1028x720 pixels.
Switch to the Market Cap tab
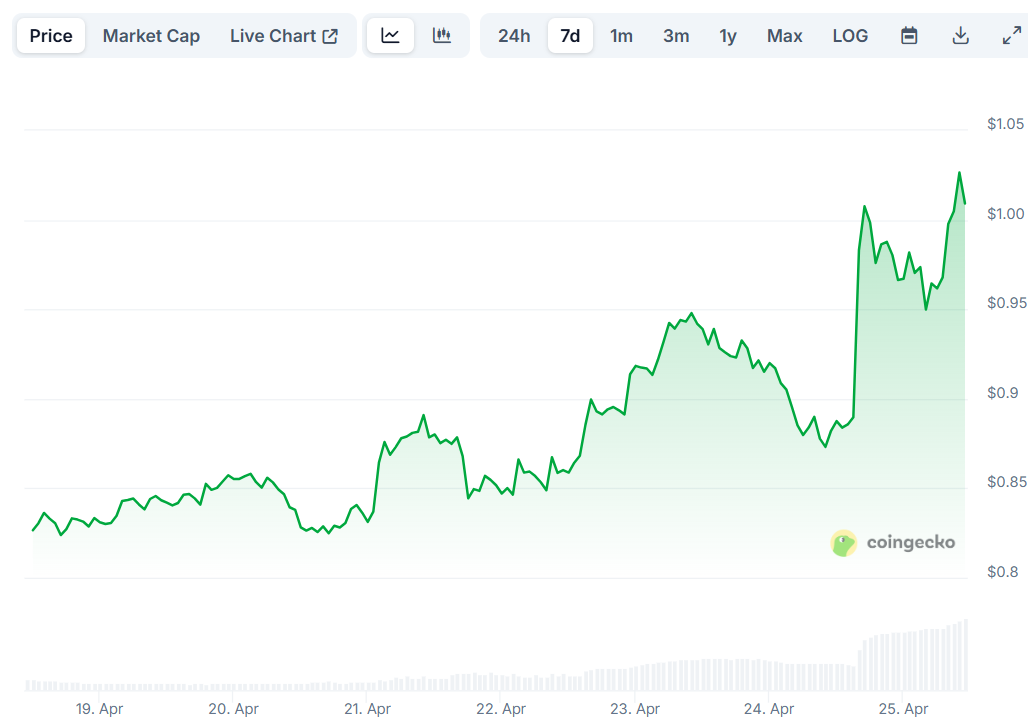[151, 36]
